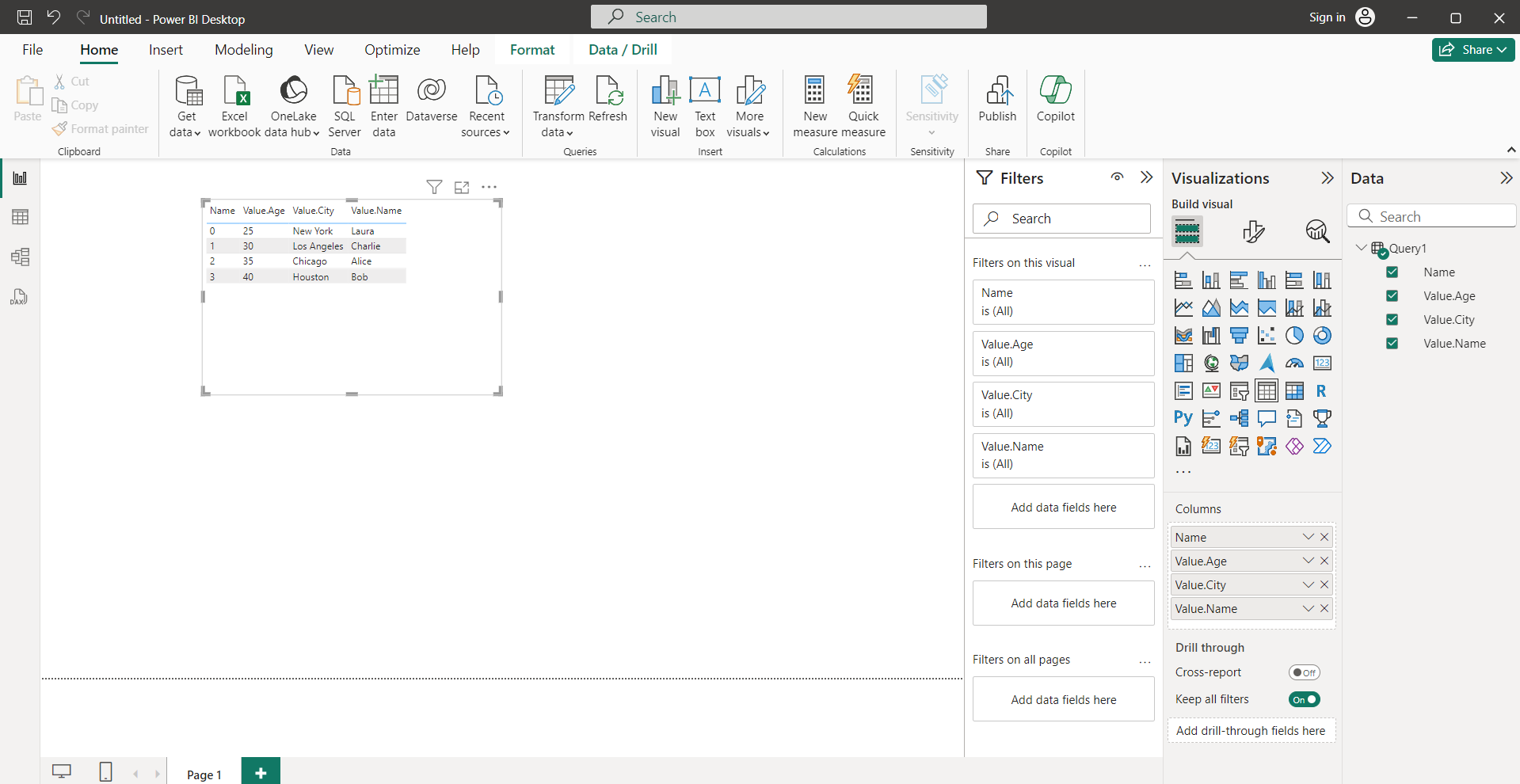Image resolution: width=1520 pixels, height=784 pixels.
Task: Open the DAX query view
Action: coord(20,297)
